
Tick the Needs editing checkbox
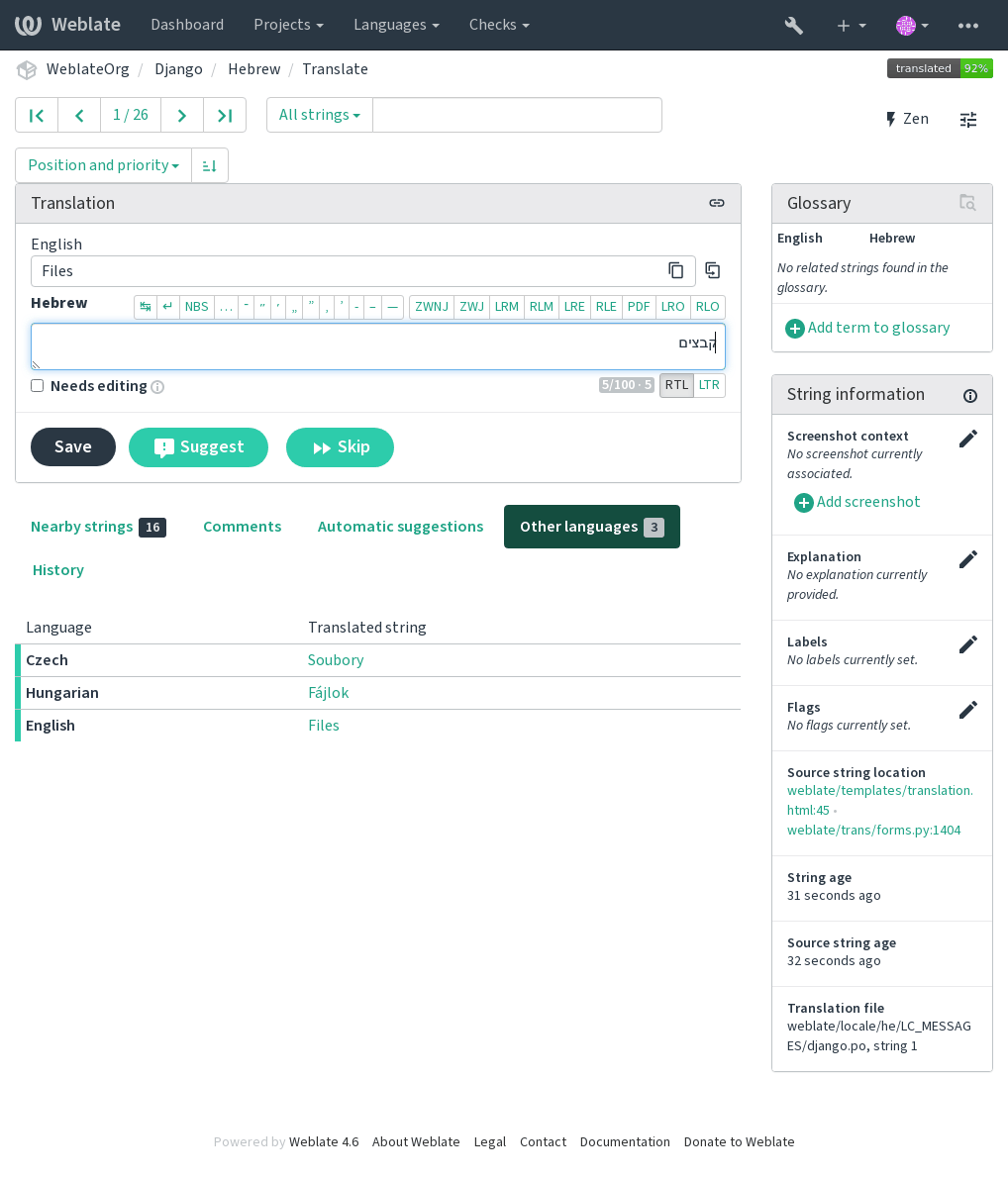37,386
